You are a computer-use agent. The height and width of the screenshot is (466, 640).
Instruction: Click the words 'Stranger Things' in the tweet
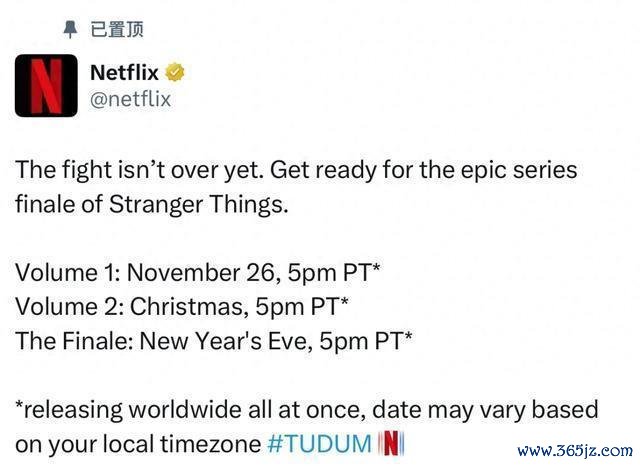tap(198, 204)
